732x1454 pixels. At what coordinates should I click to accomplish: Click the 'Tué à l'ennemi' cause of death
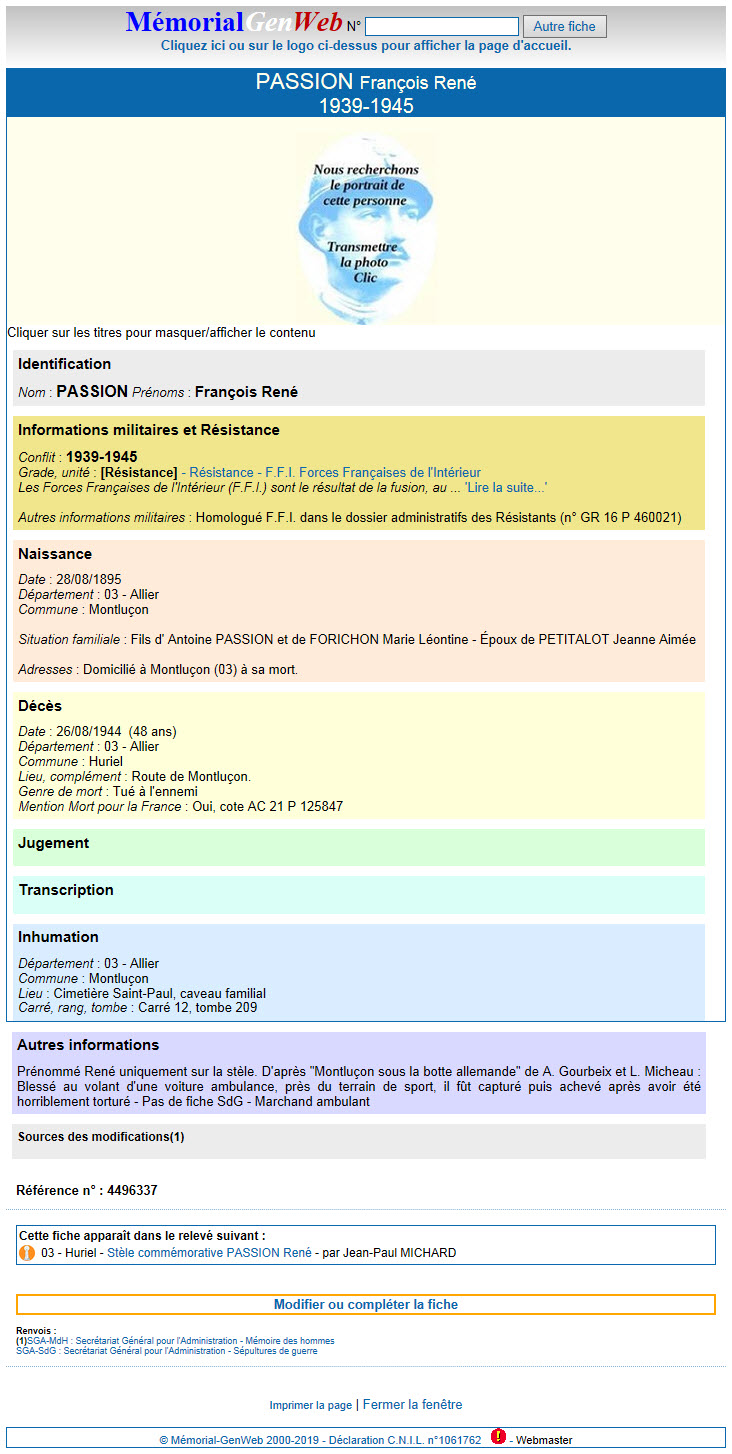tap(155, 792)
